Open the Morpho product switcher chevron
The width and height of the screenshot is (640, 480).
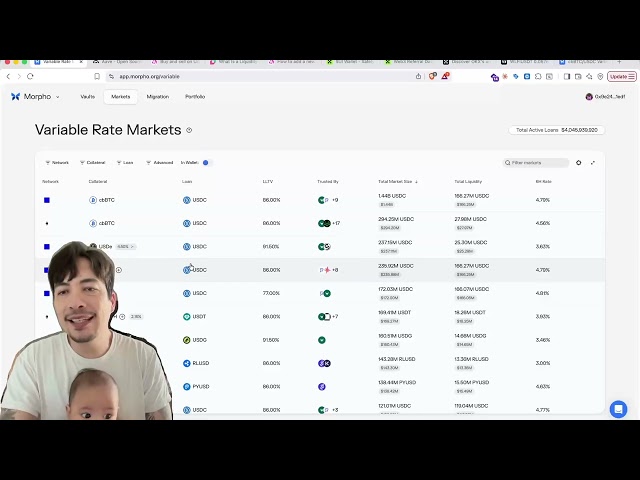(x=58, y=97)
